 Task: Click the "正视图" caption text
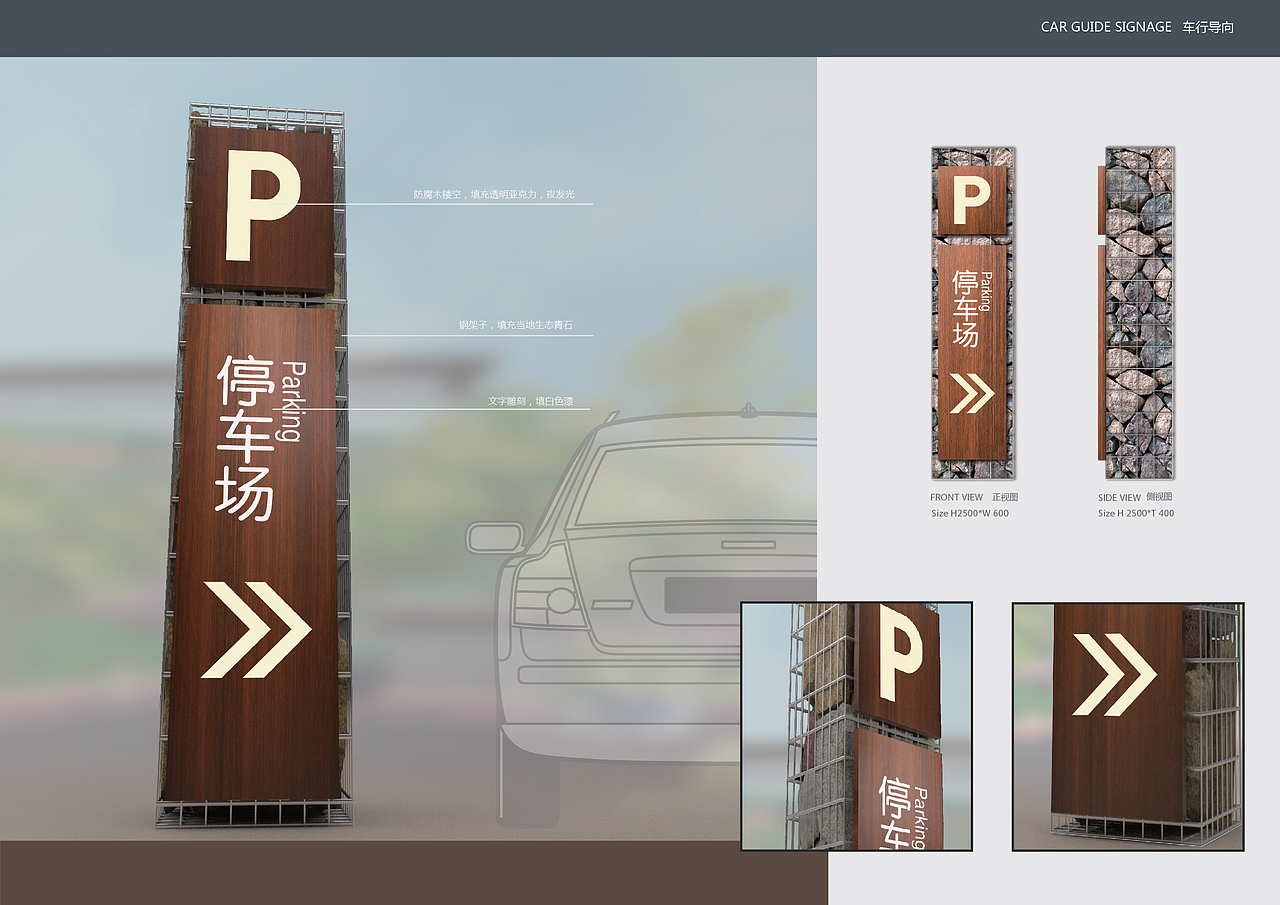1005,497
